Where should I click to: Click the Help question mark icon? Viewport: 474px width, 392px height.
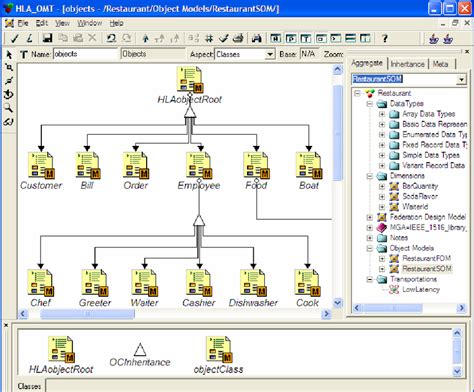385,38
